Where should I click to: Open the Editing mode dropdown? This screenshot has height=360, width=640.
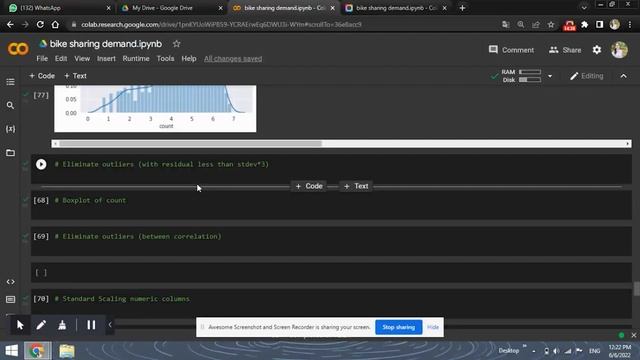point(587,76)
